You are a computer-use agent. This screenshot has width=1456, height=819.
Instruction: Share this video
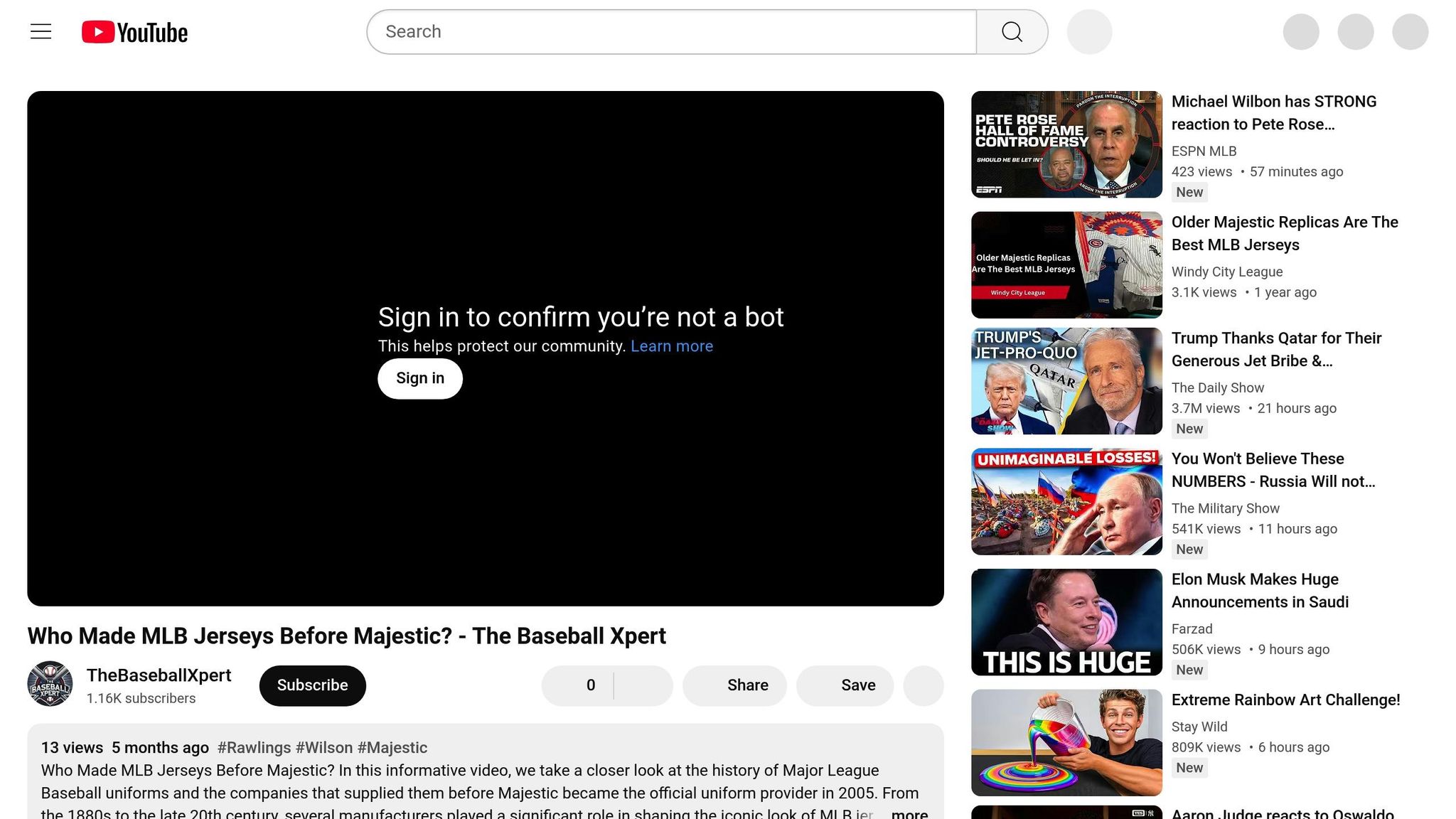[734, 685]
